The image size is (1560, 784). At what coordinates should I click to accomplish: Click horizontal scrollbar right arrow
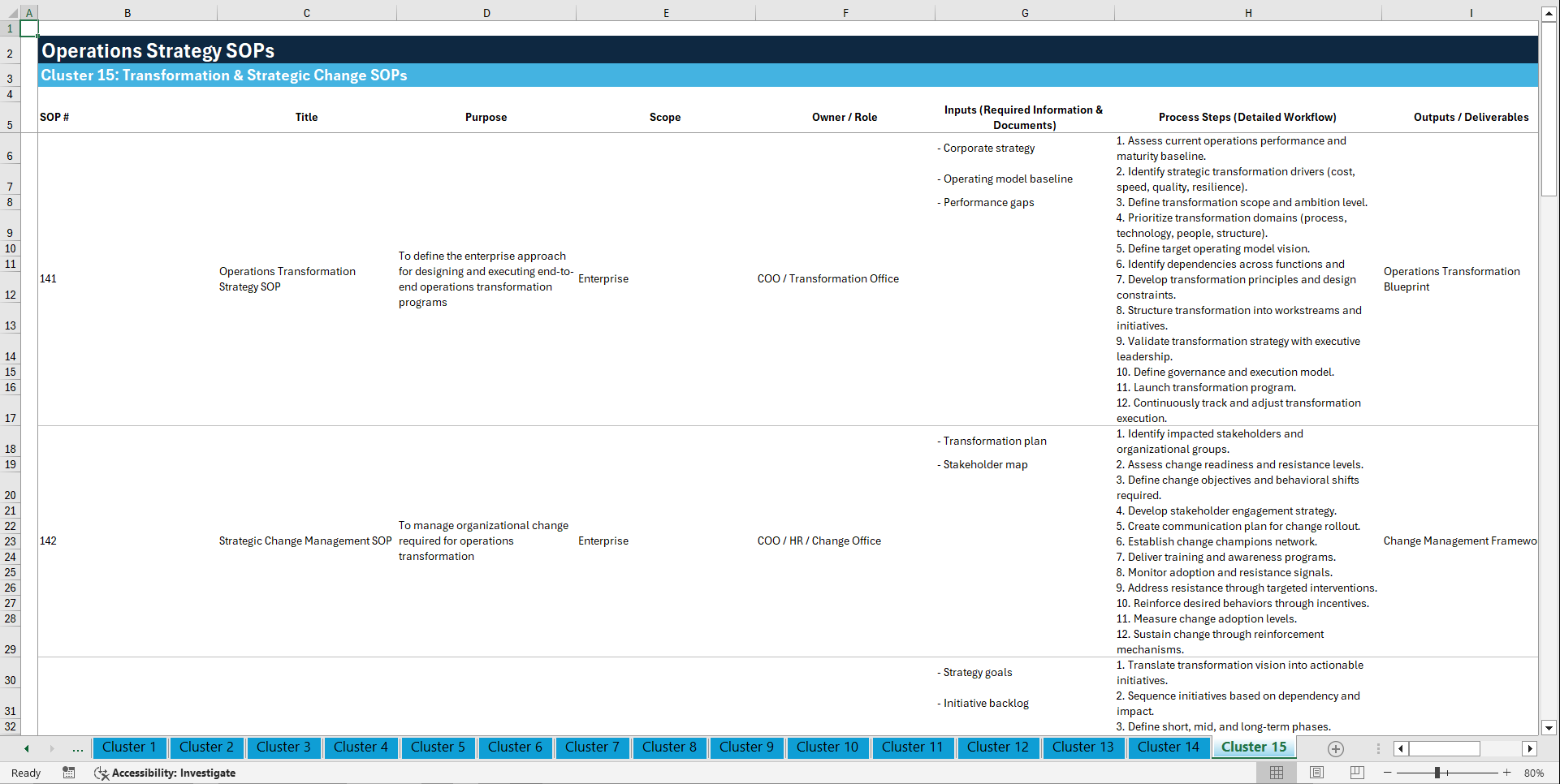pyautogui.click(x=1530, y=748)
